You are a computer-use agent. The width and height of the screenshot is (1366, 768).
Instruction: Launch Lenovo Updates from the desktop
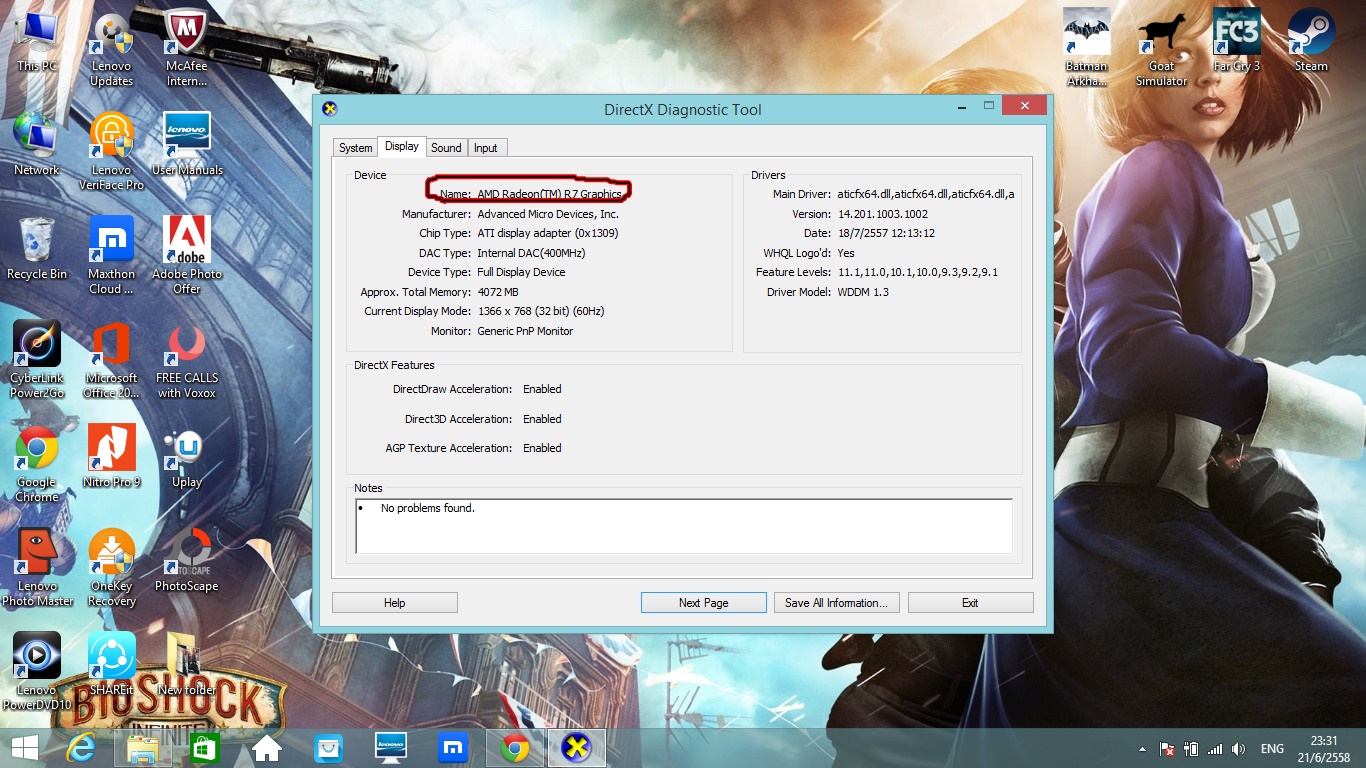coord(112,49)
